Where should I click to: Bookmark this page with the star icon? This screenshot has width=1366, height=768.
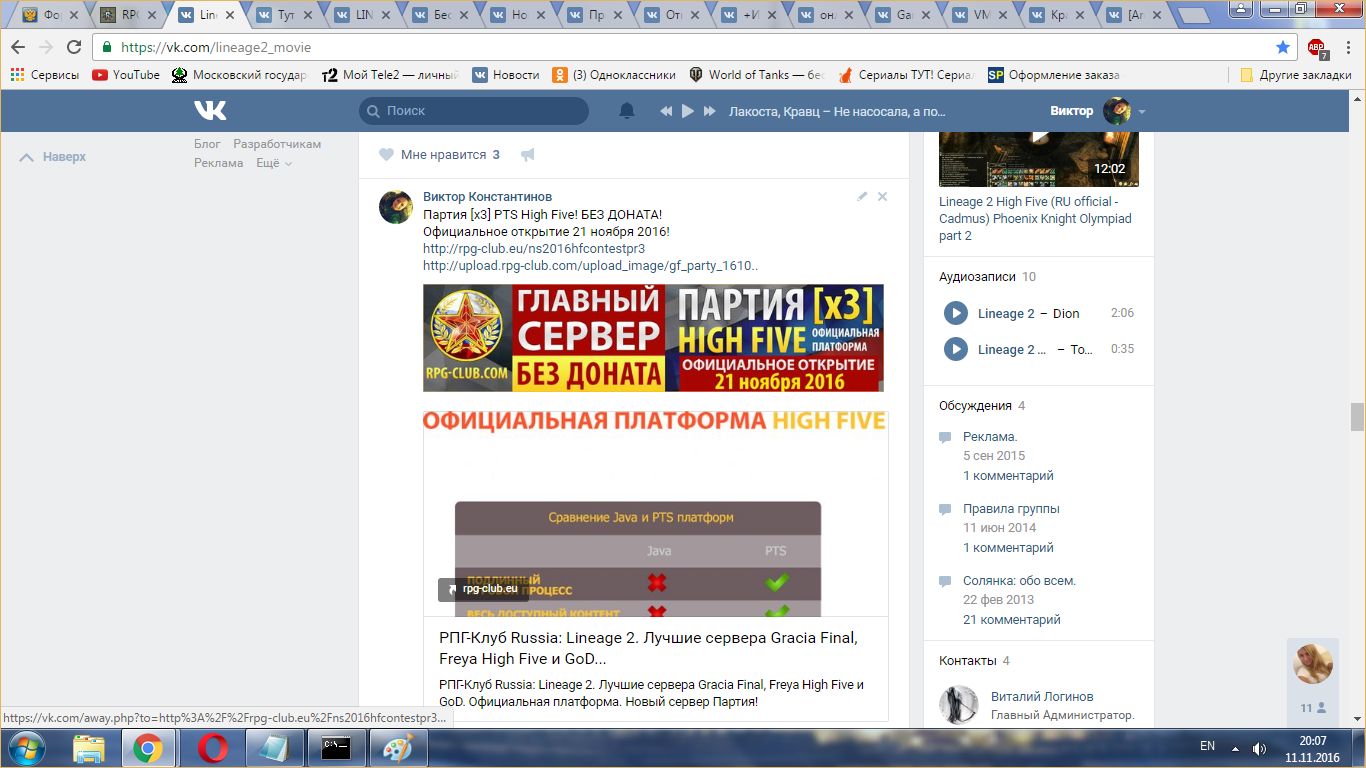click(x=1283, y=47)
